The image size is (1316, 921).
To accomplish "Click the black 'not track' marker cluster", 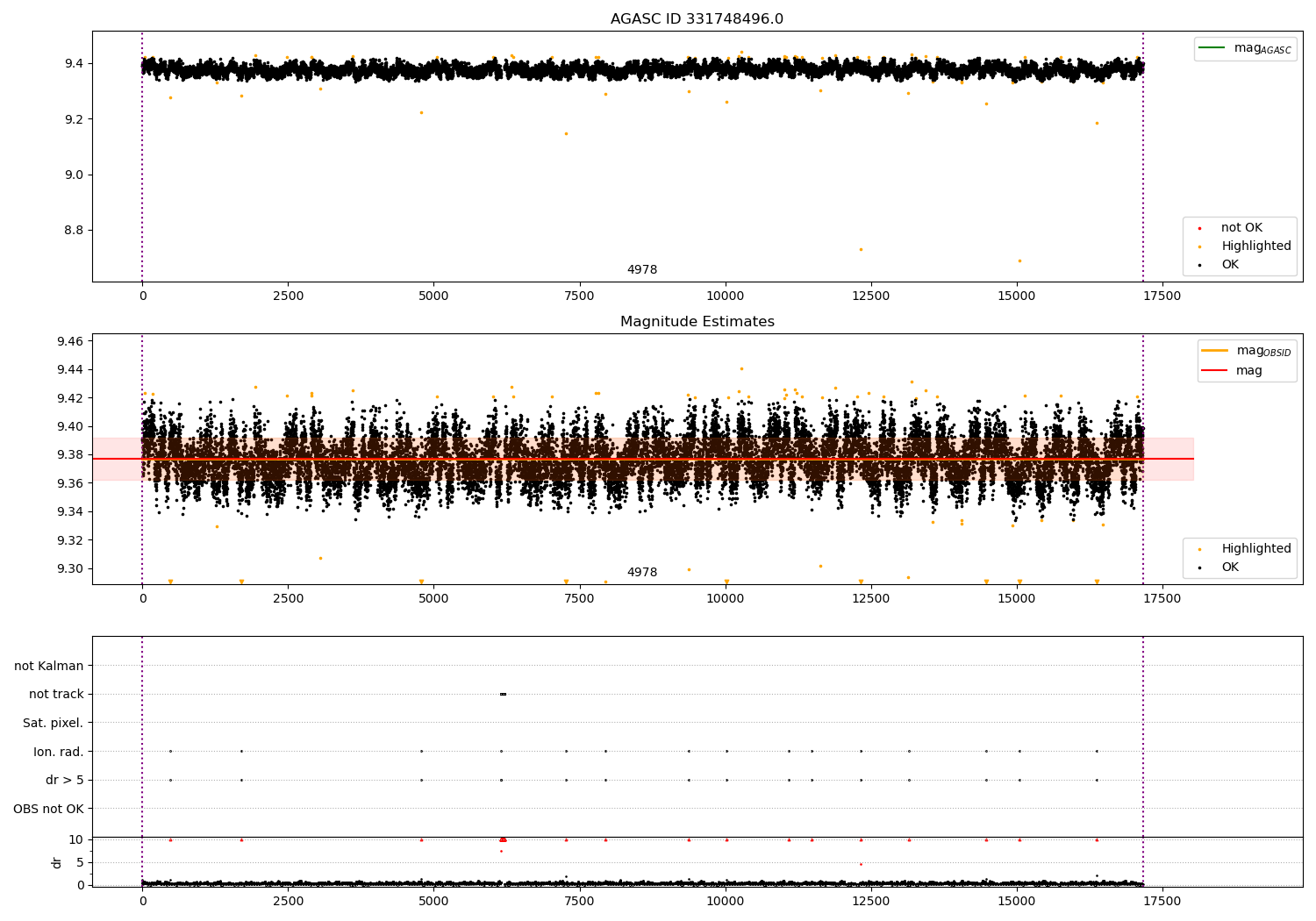I will click(x=503, y=695).
